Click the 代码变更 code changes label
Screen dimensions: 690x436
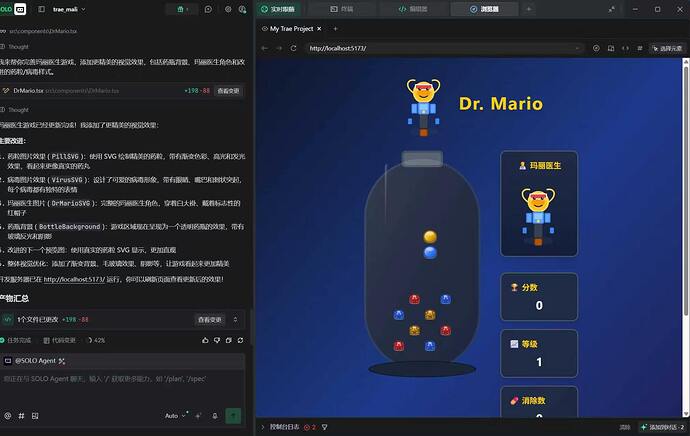tap(60, 340)
